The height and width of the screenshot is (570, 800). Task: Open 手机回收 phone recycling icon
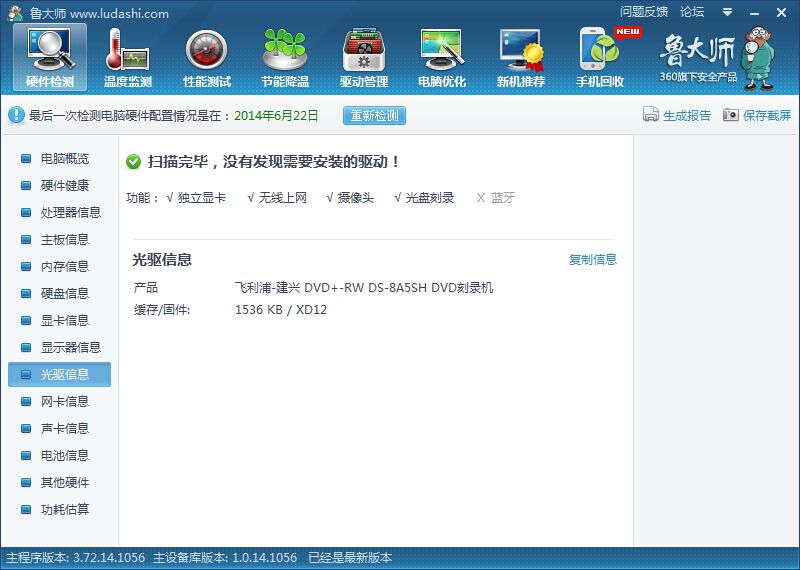(600, 57)
